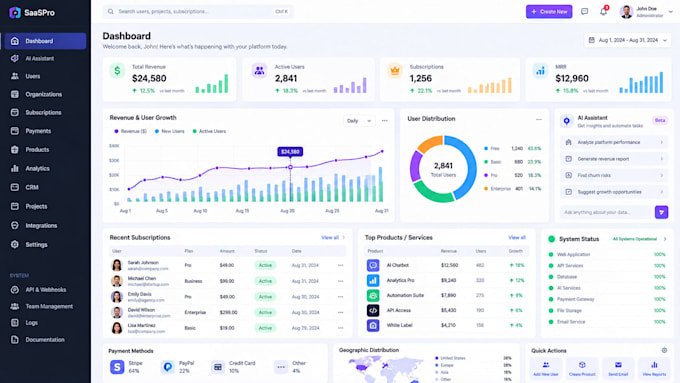Expand the Find churn risks chevron
Image resolution: width=680 pixels, height=383 pixels.
click(662, 175)
